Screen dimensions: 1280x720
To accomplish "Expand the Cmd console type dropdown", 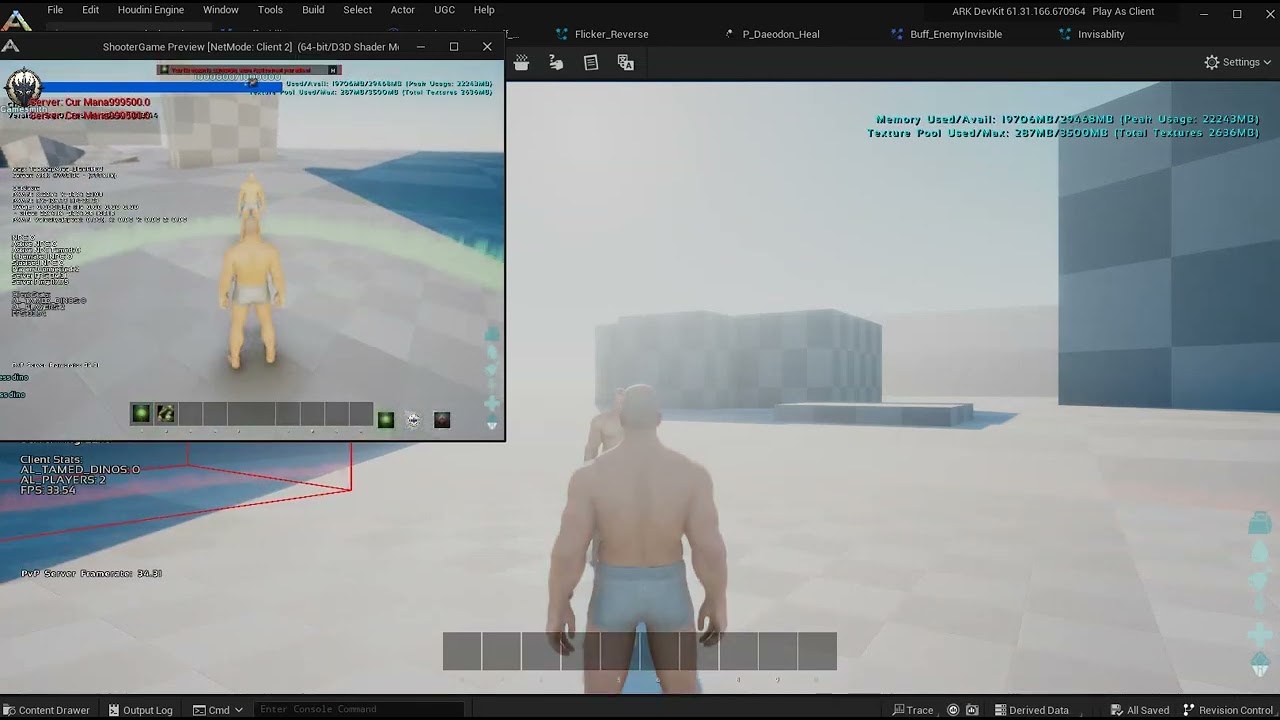I will (x=217, y=710).
